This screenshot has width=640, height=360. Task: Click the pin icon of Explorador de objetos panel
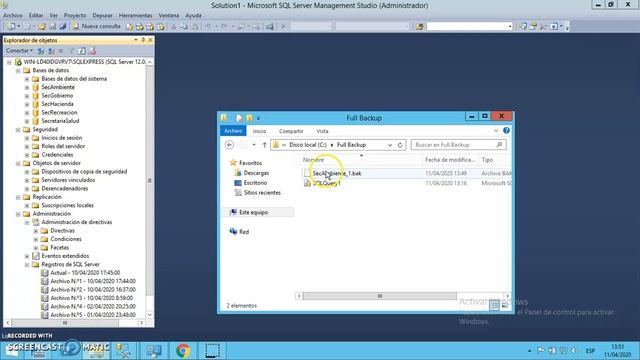pyautogui.click(x=143, y=40)
